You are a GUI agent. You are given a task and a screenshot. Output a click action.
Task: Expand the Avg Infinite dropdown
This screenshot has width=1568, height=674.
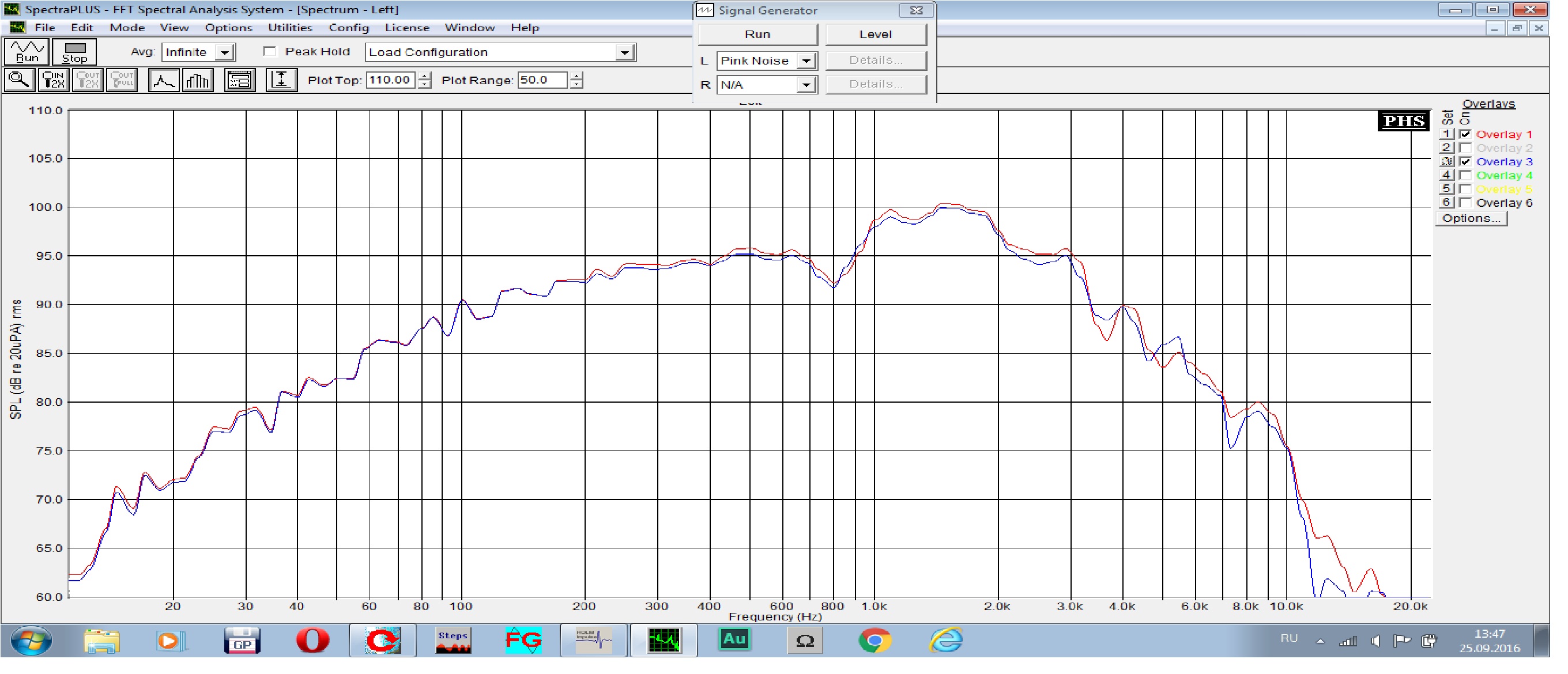point(225,53)
